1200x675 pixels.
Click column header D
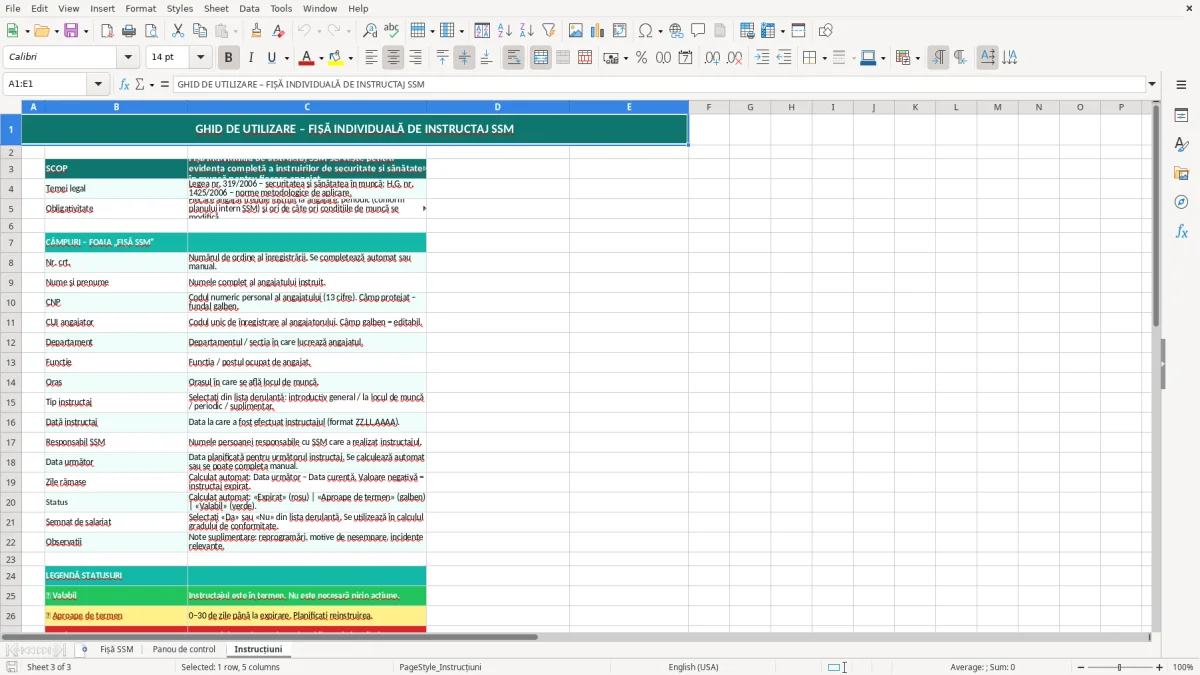[x=497, y=107]
